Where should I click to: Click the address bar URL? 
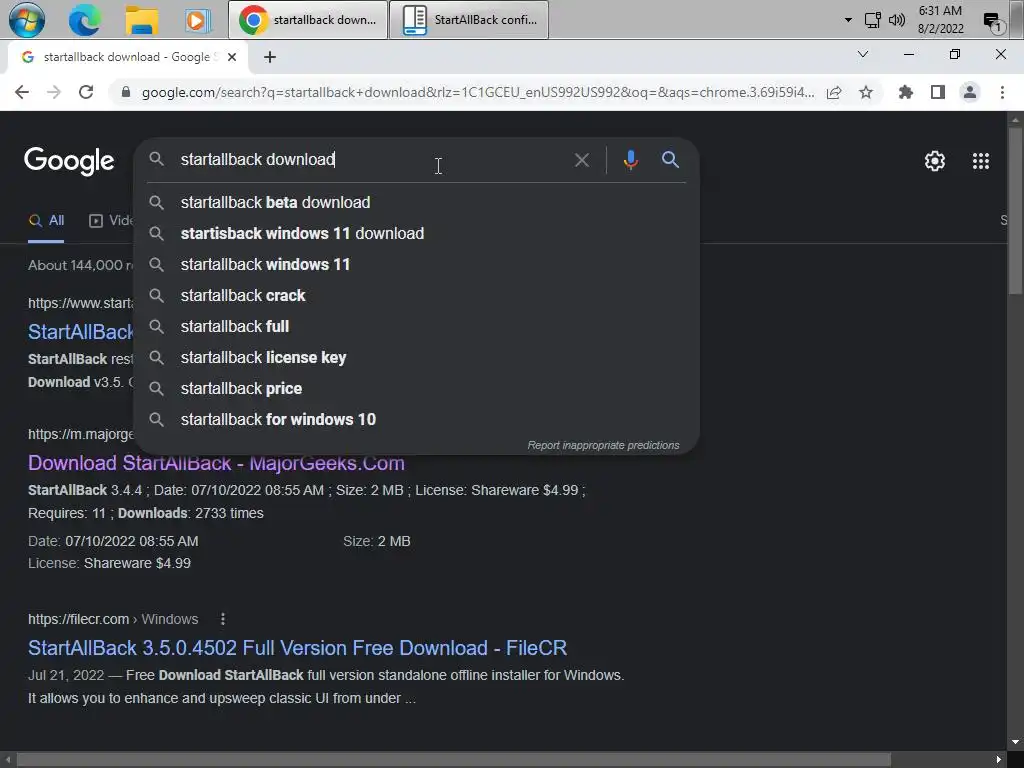click(x=477, y=92)
